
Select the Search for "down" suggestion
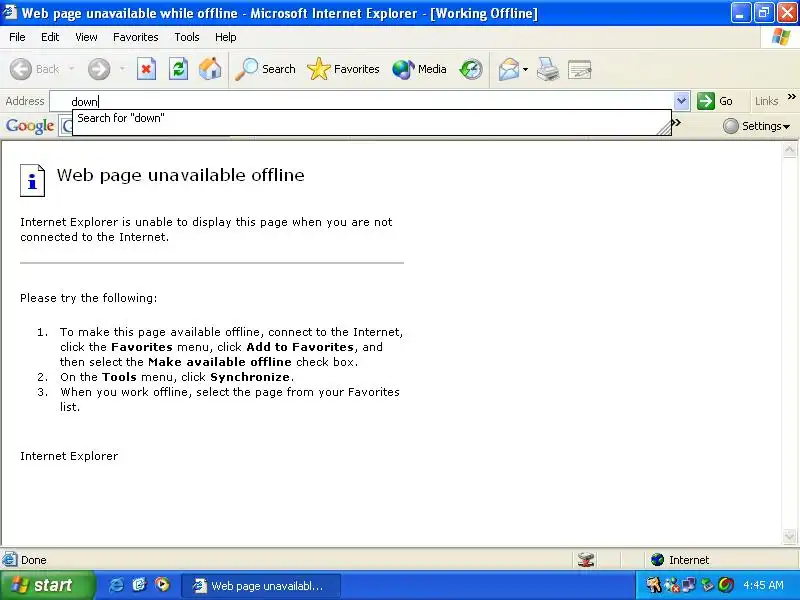pos(371,118)
